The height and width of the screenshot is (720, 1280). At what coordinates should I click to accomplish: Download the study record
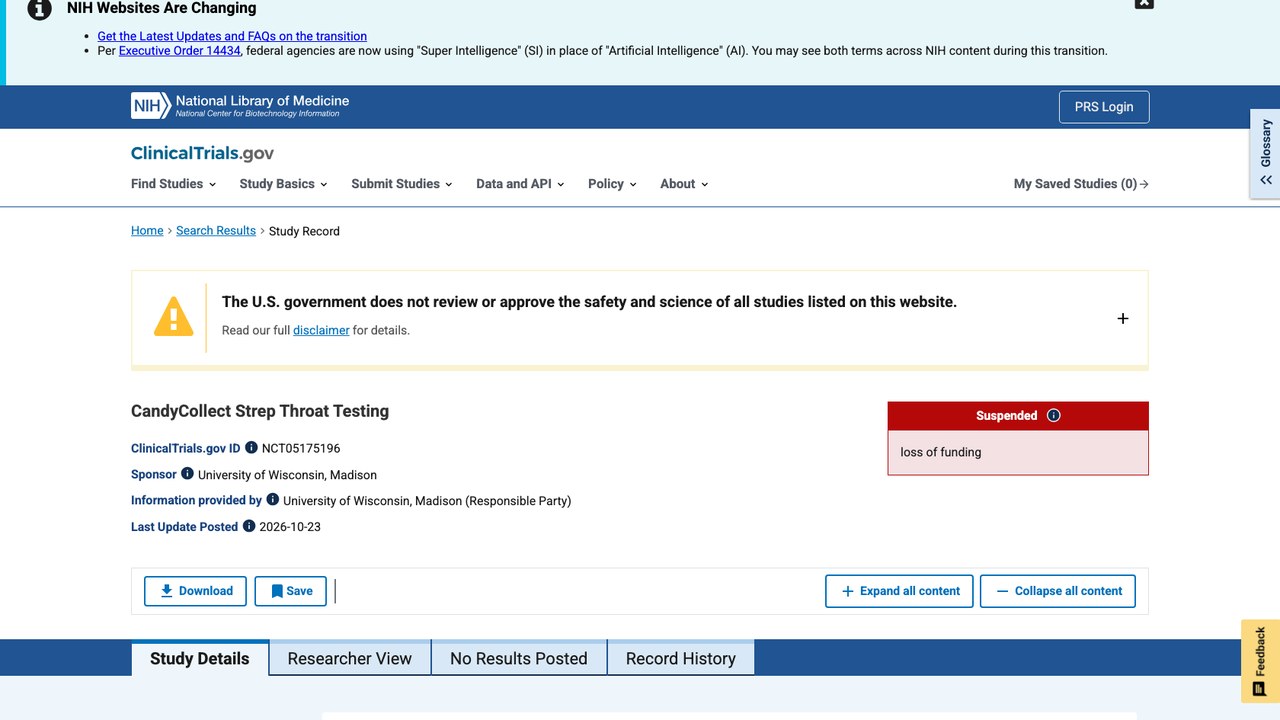pyautogui.click(x=196, y=591)
